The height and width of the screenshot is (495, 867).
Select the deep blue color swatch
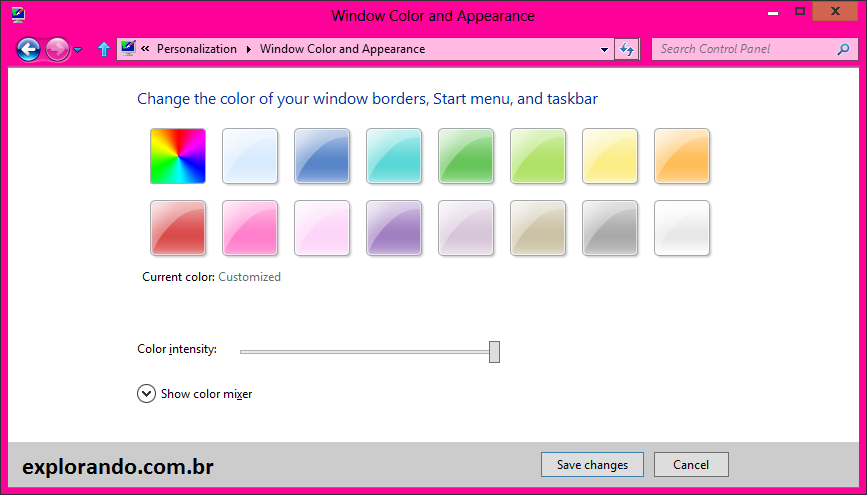coord(322,156)
